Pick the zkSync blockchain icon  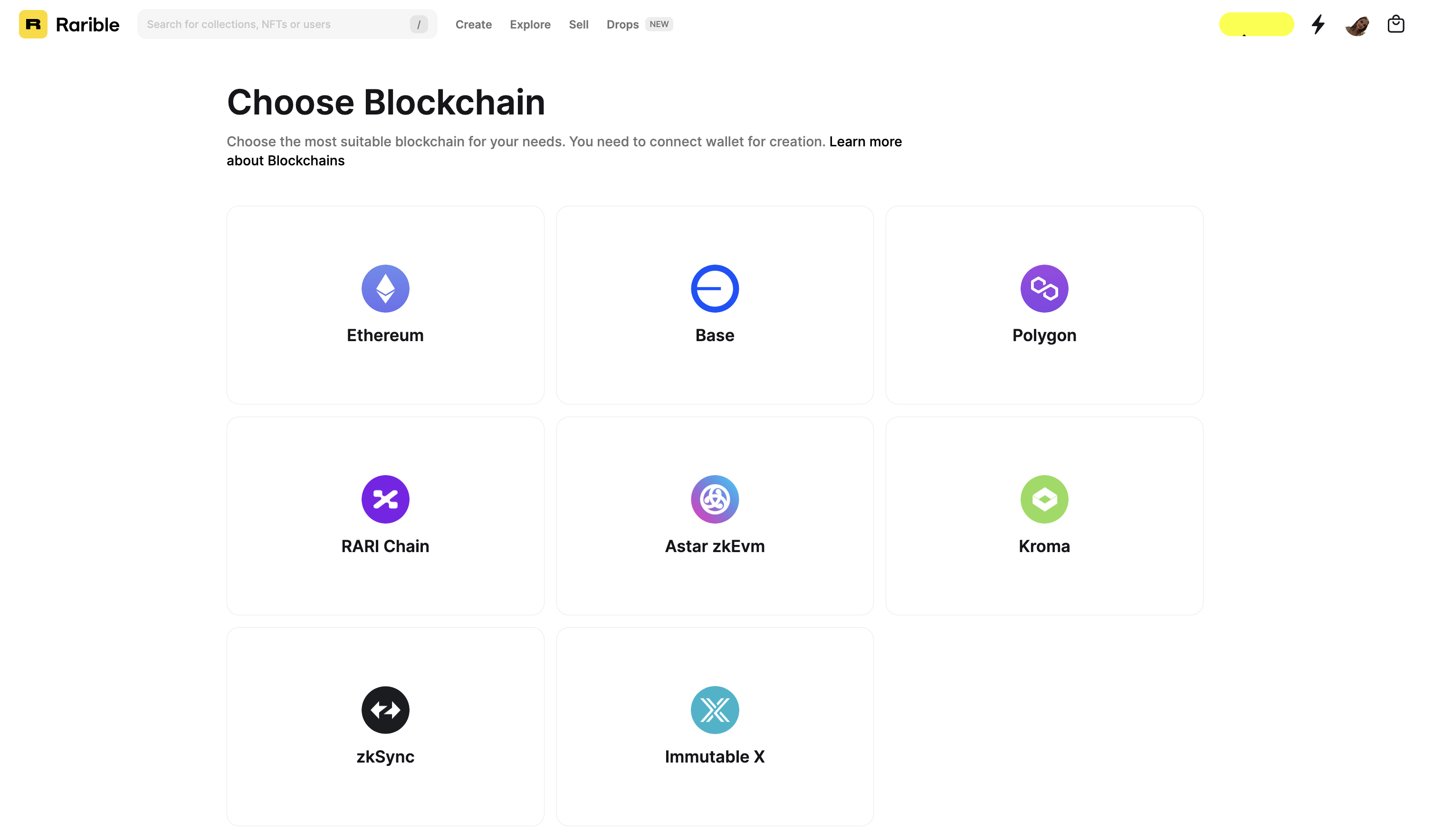pyautogui.click(x=385, y=710)
